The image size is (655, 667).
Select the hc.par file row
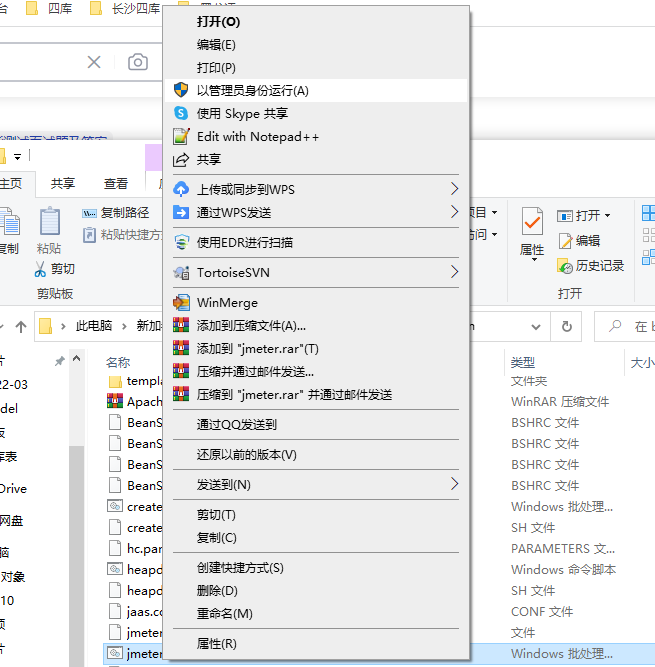pos(135,549)
